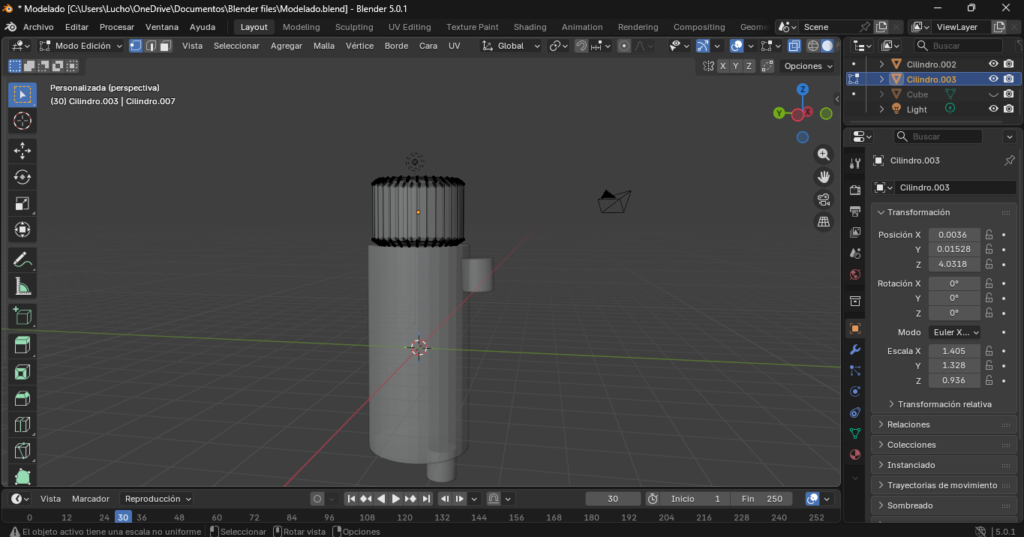Screen dimensions: 1024x537
Task: Select the Rotate tool in left toolbar
Action: coord(22,177)
